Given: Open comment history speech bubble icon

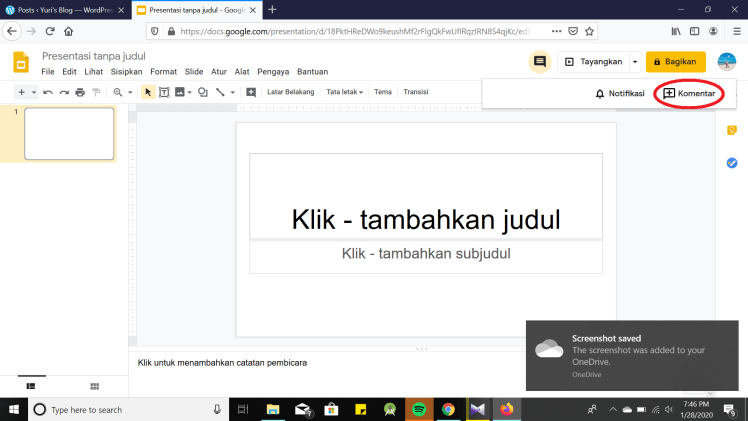Looking at the screenshot, I should coord(540,62).
